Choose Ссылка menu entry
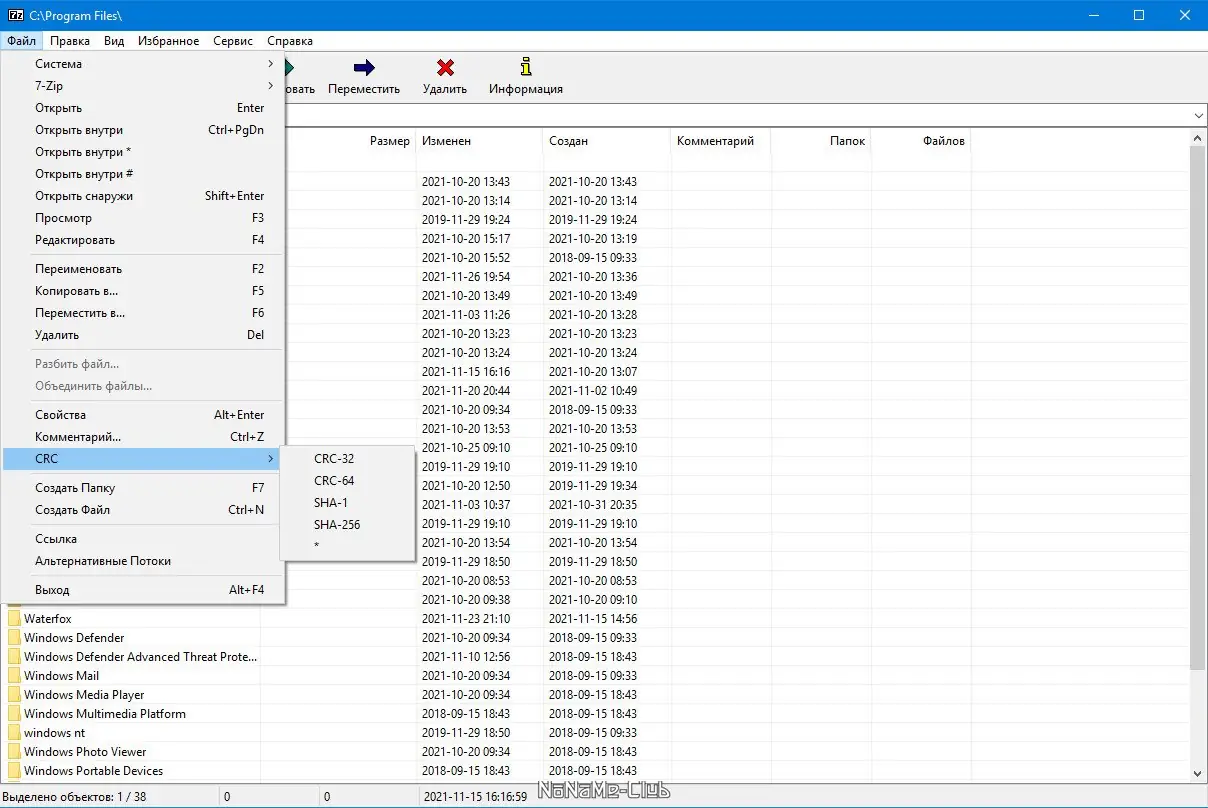 pos(144,539)
